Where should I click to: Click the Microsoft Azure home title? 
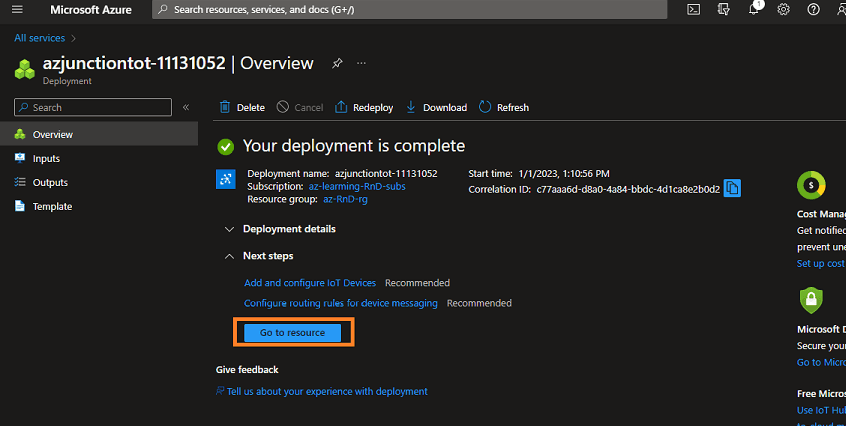91,9
